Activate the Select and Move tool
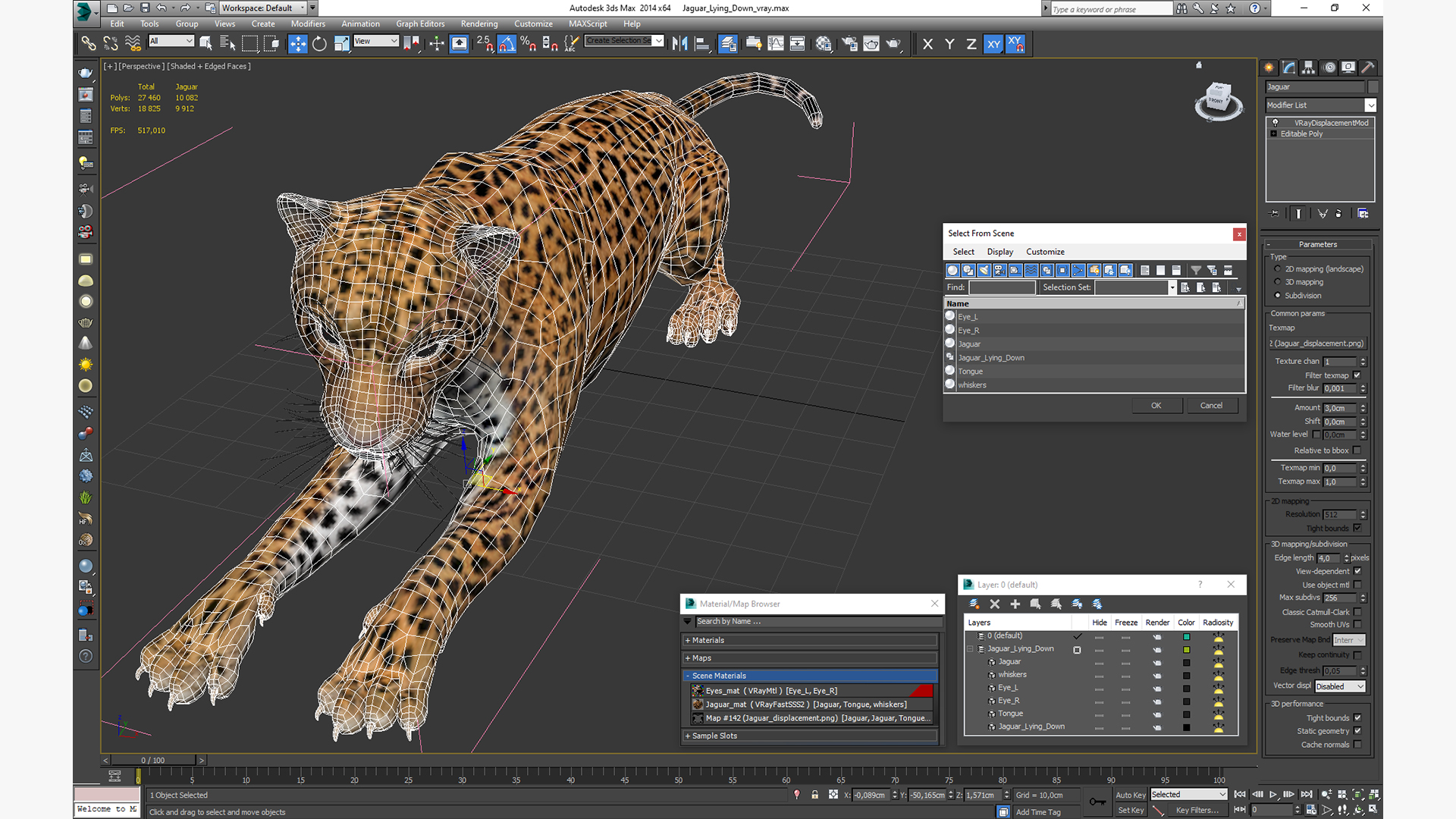1456x819 pixels. pyautogui.click(x=297, y=44)
